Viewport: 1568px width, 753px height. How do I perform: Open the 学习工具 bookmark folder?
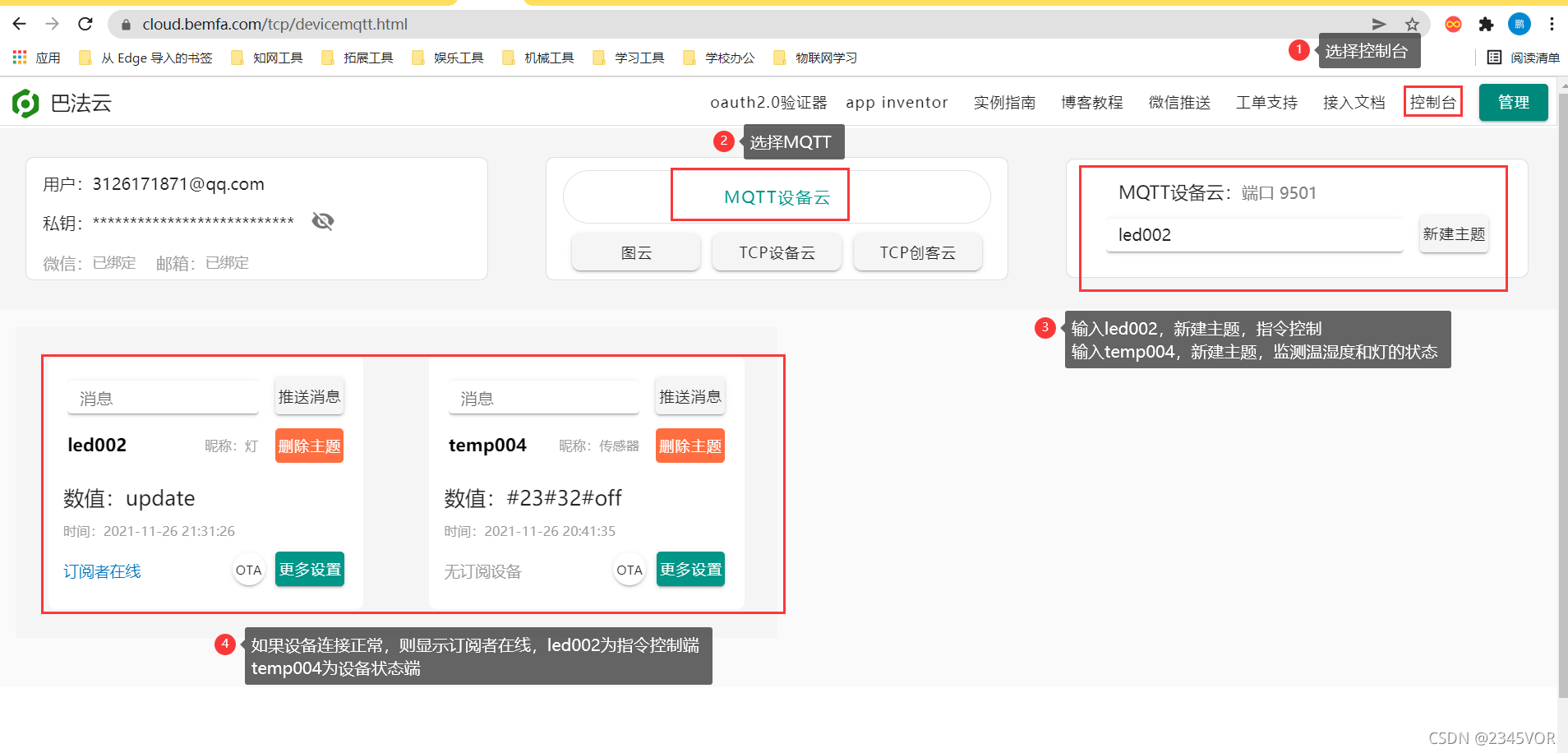(x=629, y=58)
